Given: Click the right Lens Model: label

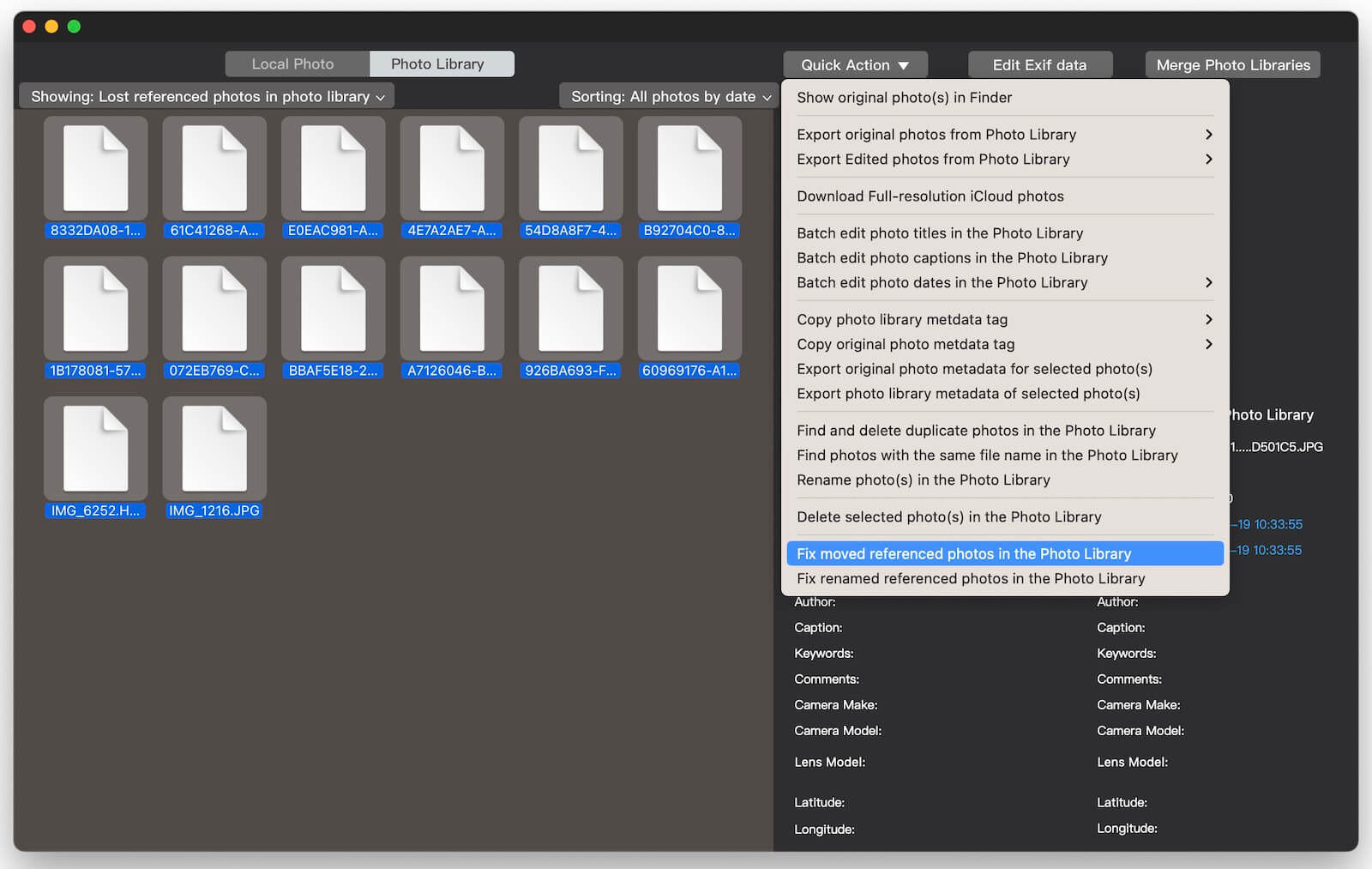Looking at the screenshot, I should tap(1132, 762).
